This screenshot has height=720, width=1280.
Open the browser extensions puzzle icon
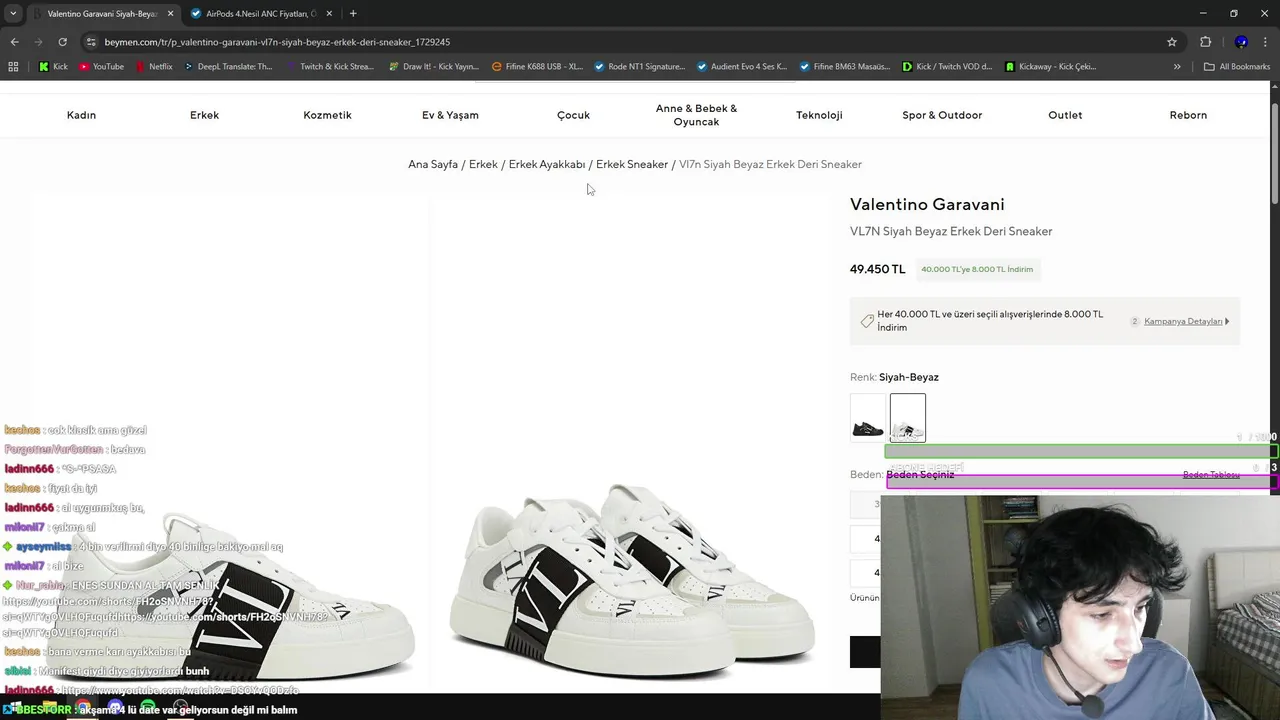[x=1205, y=42]
